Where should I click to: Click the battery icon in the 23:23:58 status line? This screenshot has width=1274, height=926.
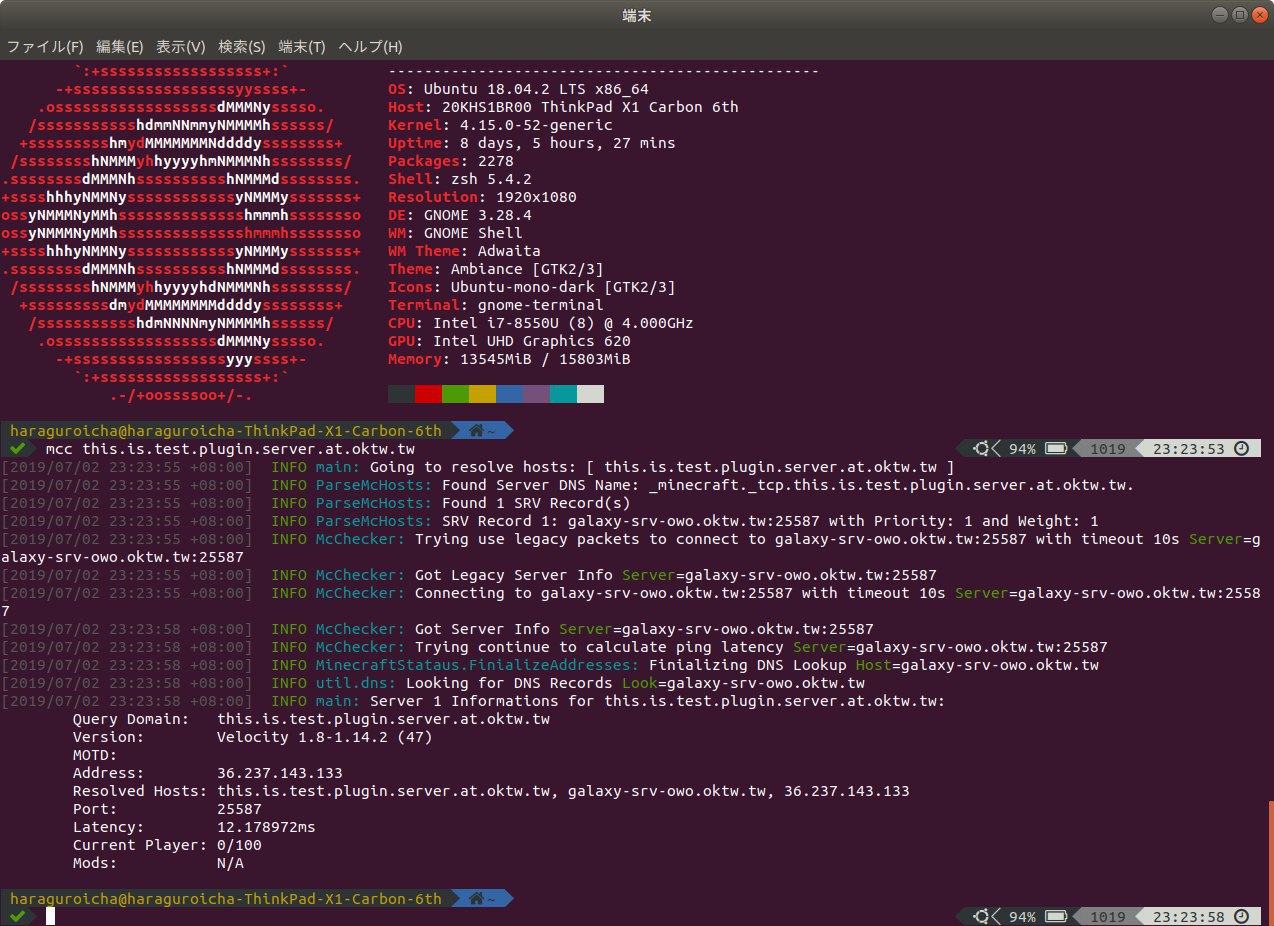click(1055, 917)
